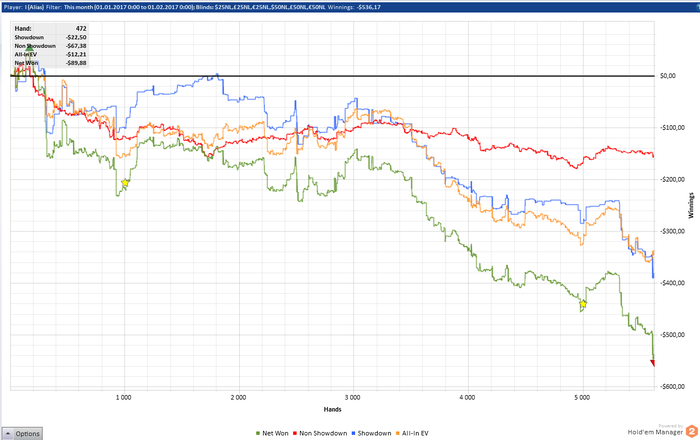
Task: Click the Hand value 472 in tooltip
Action: click(x=81, y=28)
